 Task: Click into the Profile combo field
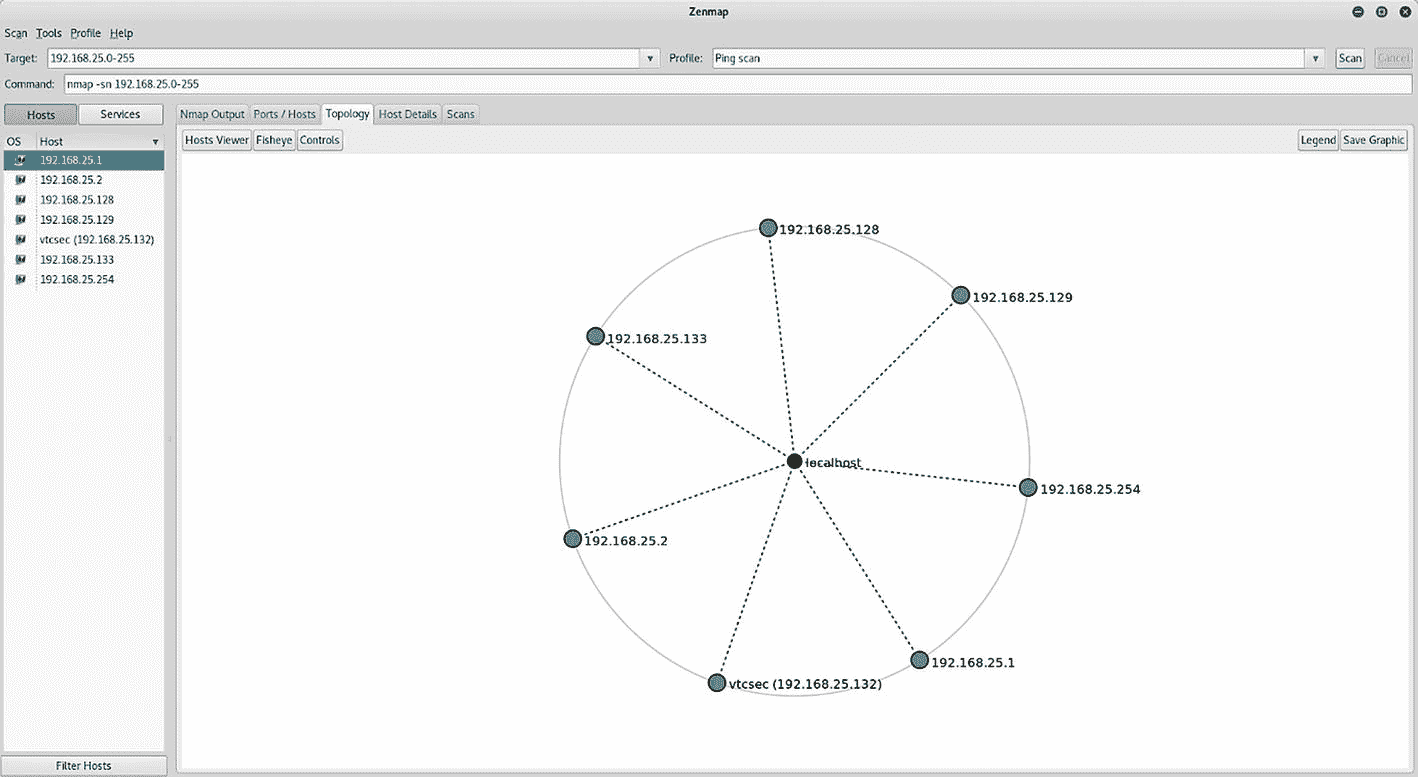1009,58
